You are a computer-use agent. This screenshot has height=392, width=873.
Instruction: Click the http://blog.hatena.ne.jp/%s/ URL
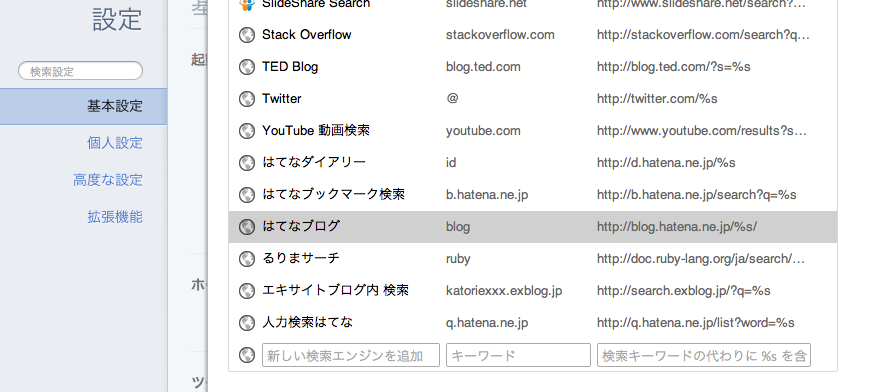677,227
